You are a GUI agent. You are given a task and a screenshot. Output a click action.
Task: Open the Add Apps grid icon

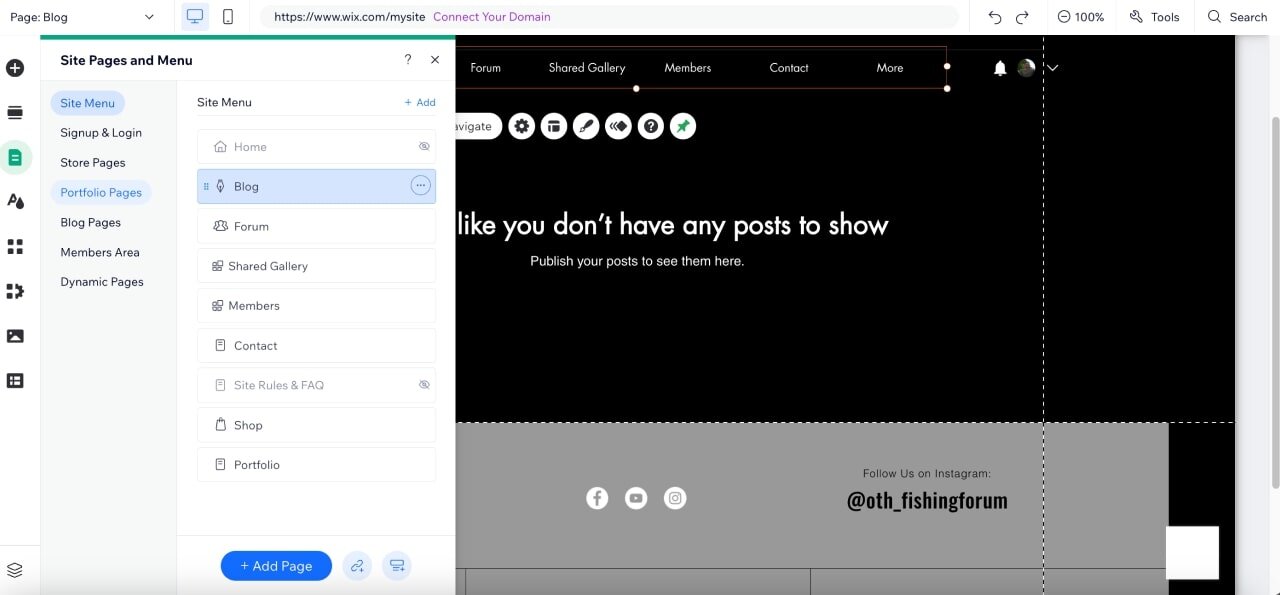[x=15, y=246]
